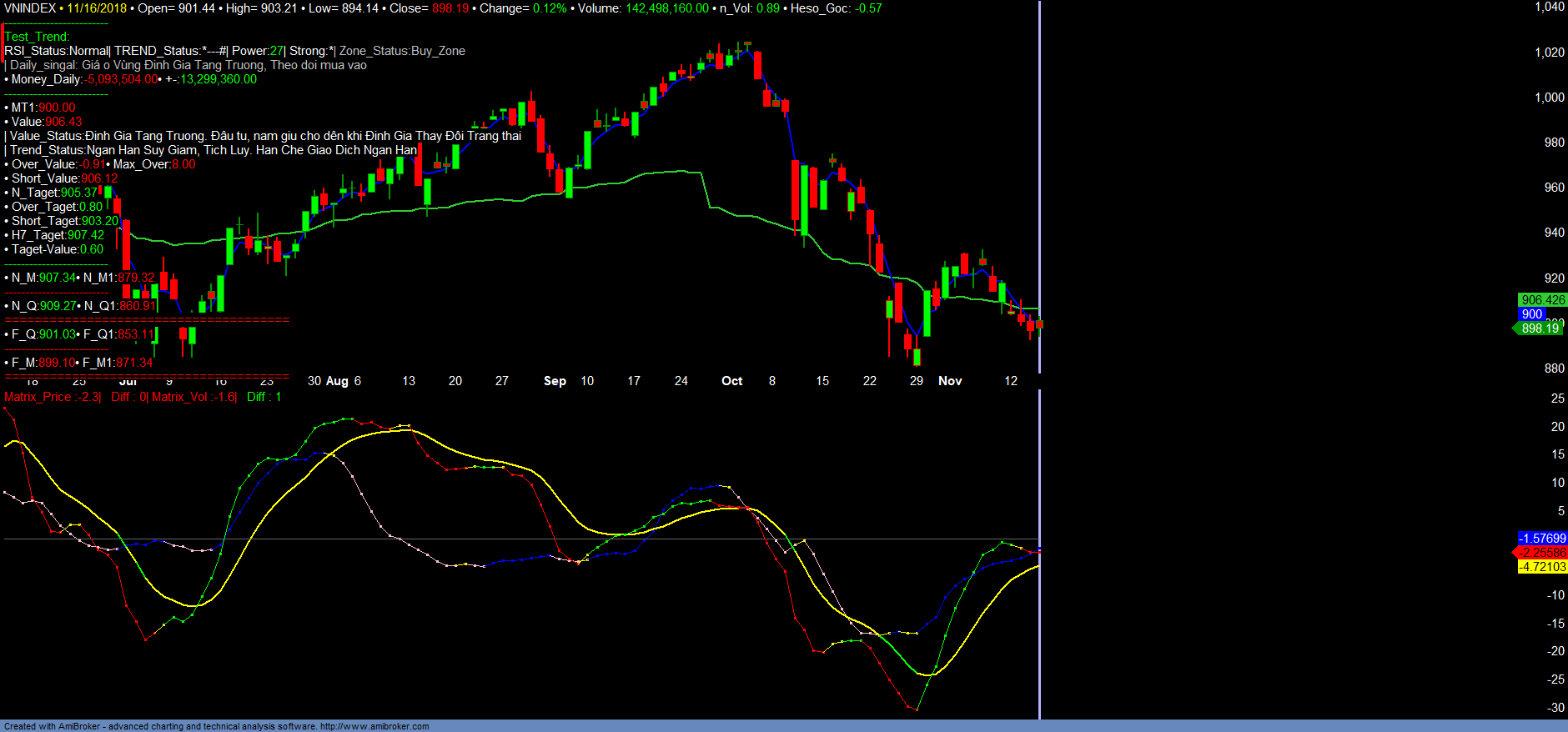
Task: Select the Zone_Status:Buy_Zone text
Action: [x=402, y=51]
